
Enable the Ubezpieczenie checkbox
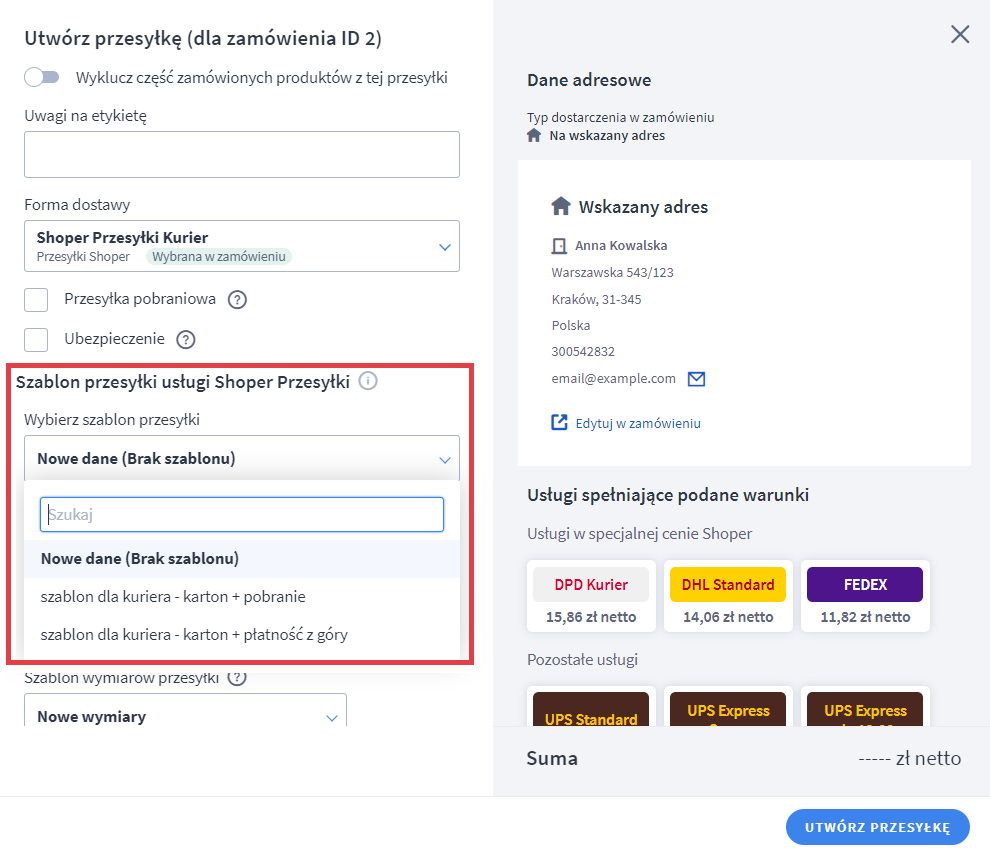(36, 340)
